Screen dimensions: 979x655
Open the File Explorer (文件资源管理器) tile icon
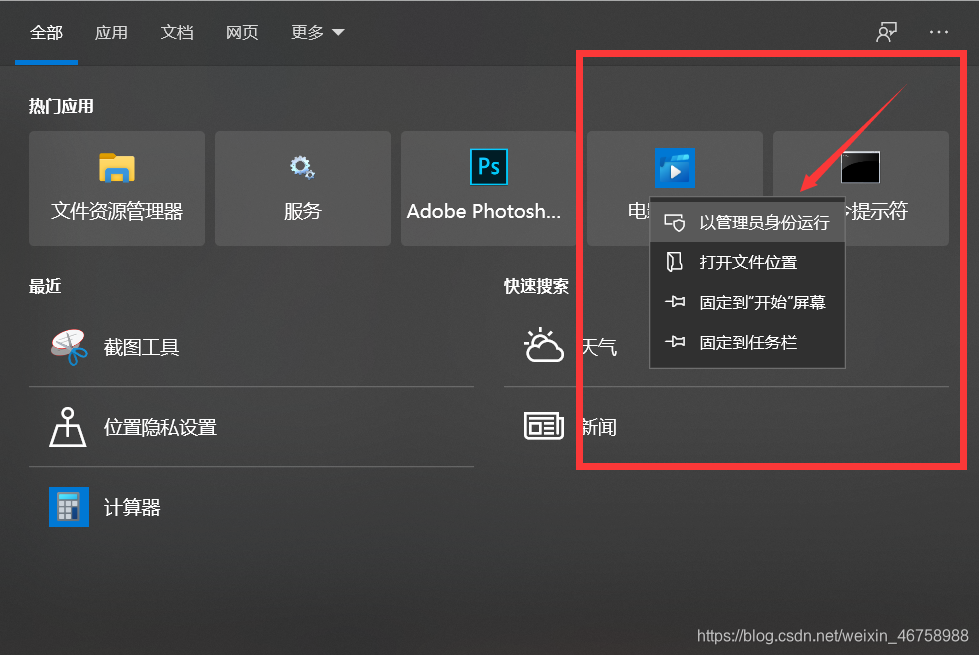[x=117, y=167]
